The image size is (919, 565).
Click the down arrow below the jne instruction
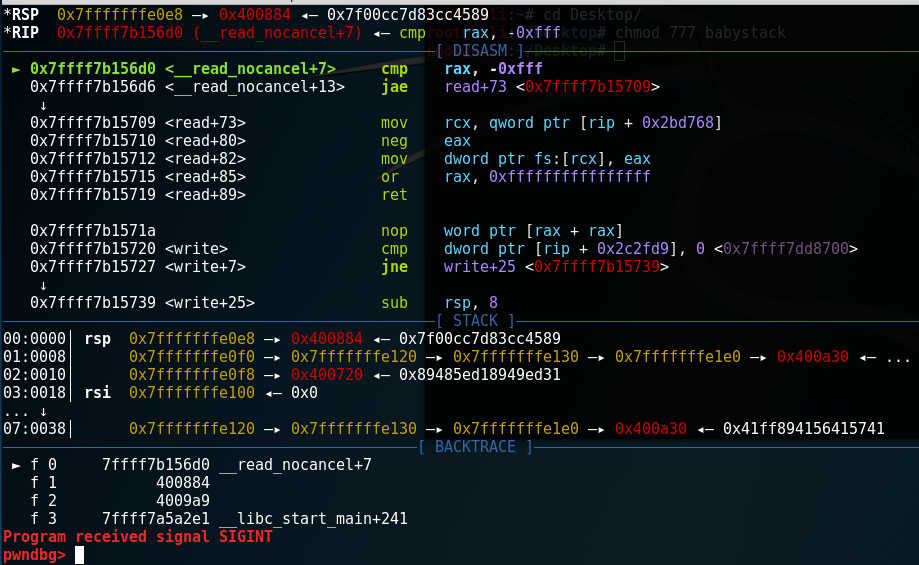coord(43,285)
